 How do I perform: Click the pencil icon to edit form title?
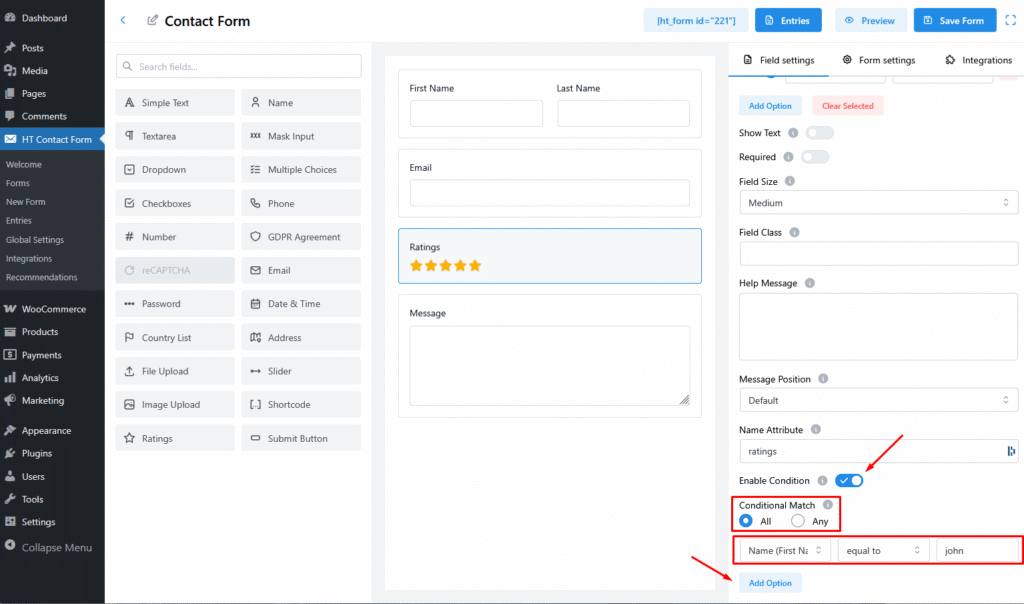tap(153, 20)
